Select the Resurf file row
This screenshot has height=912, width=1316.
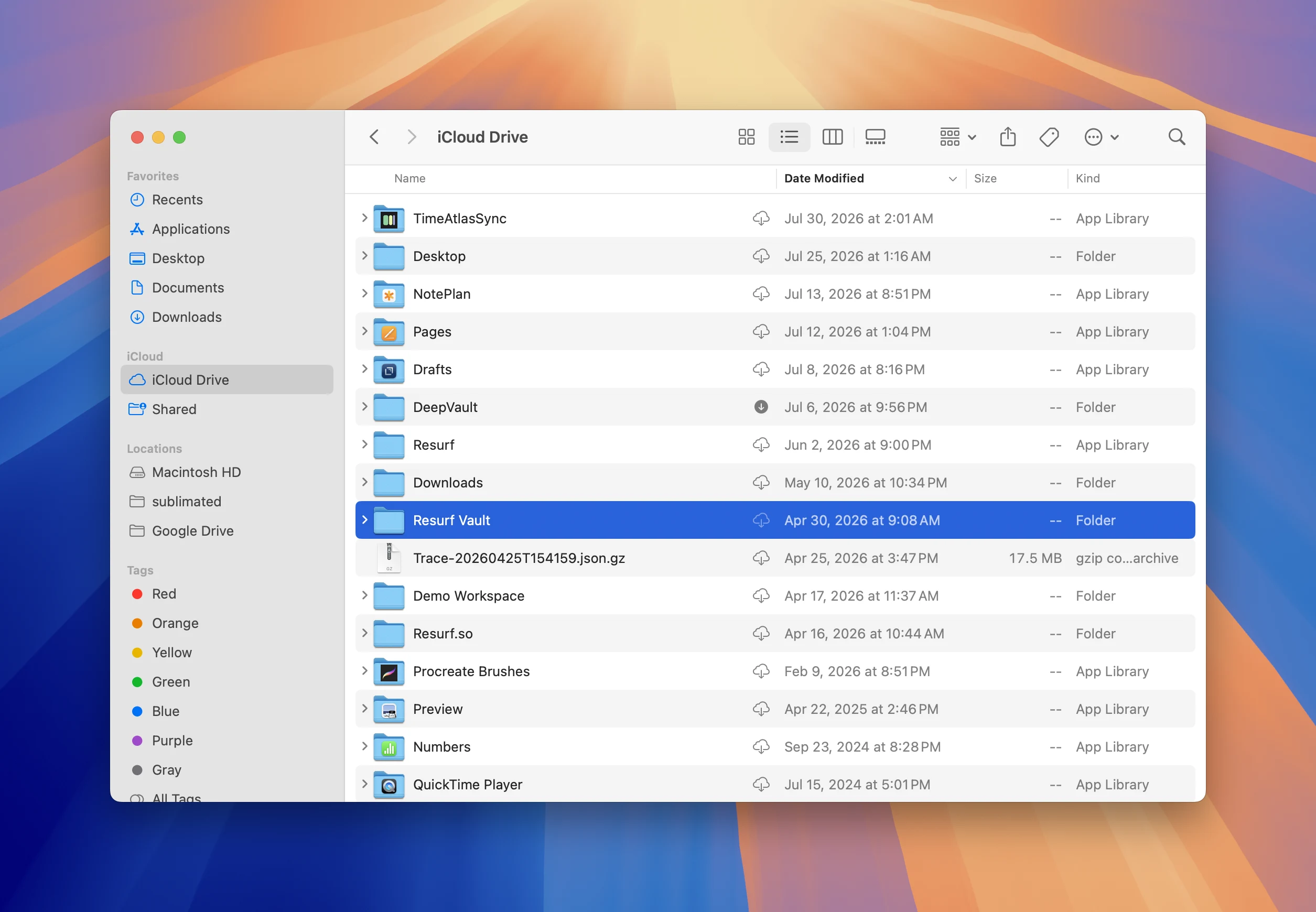(774, 444)
